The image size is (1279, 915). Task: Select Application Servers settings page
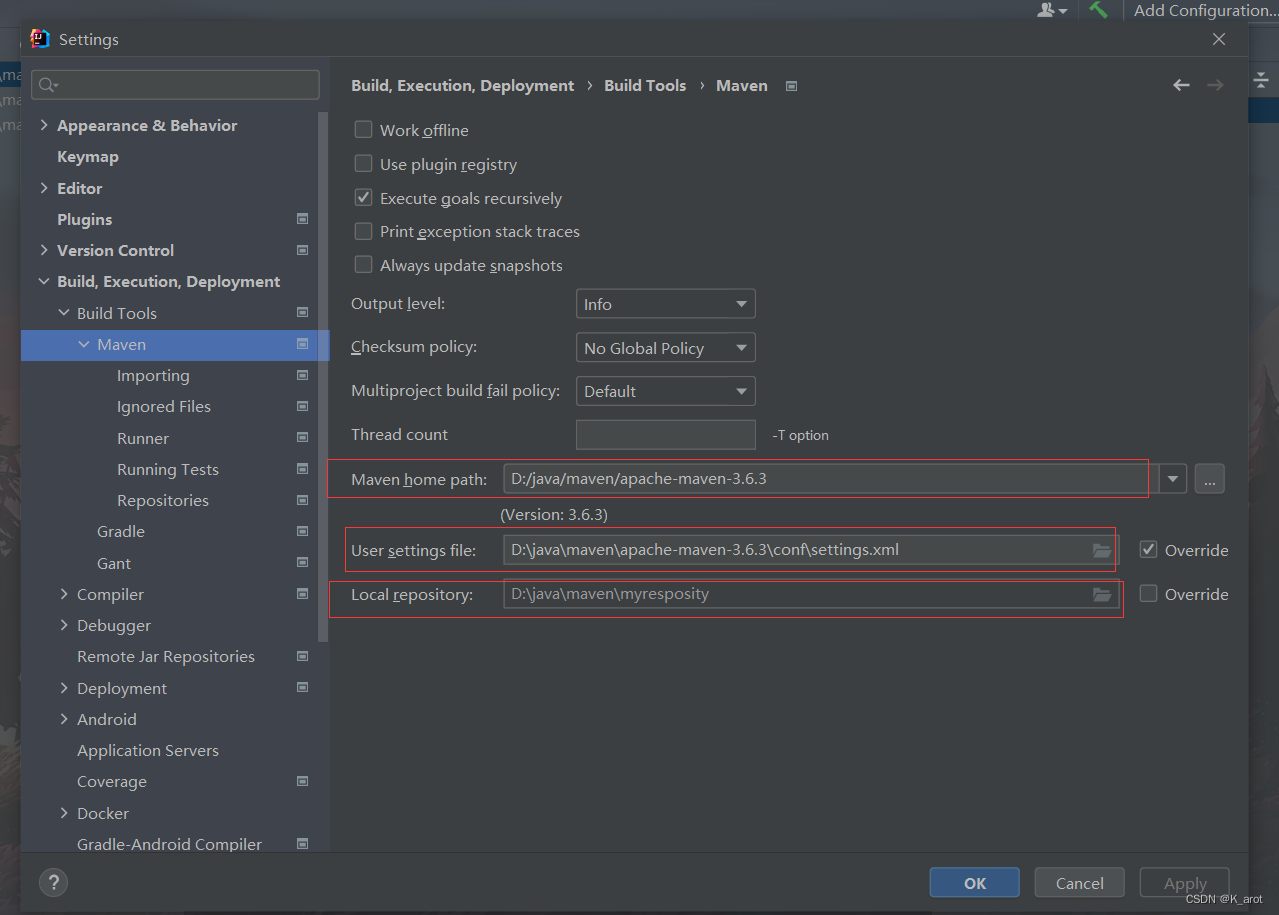[148, 750]
